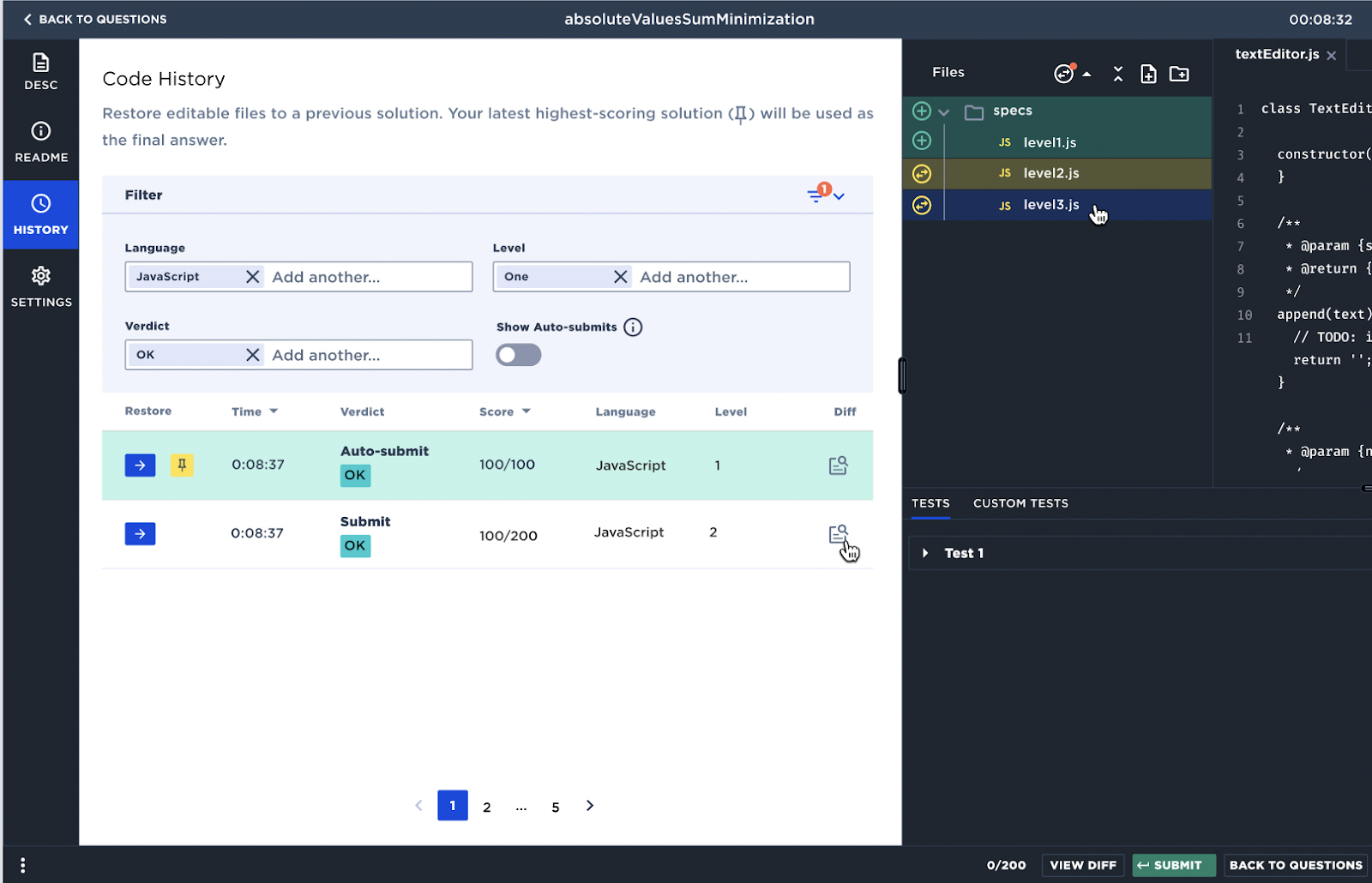The height and width of the screenshot is (883, 1372).
Task: Select page 1 of history
Action: pyautogui.click(x=453, y=806)
